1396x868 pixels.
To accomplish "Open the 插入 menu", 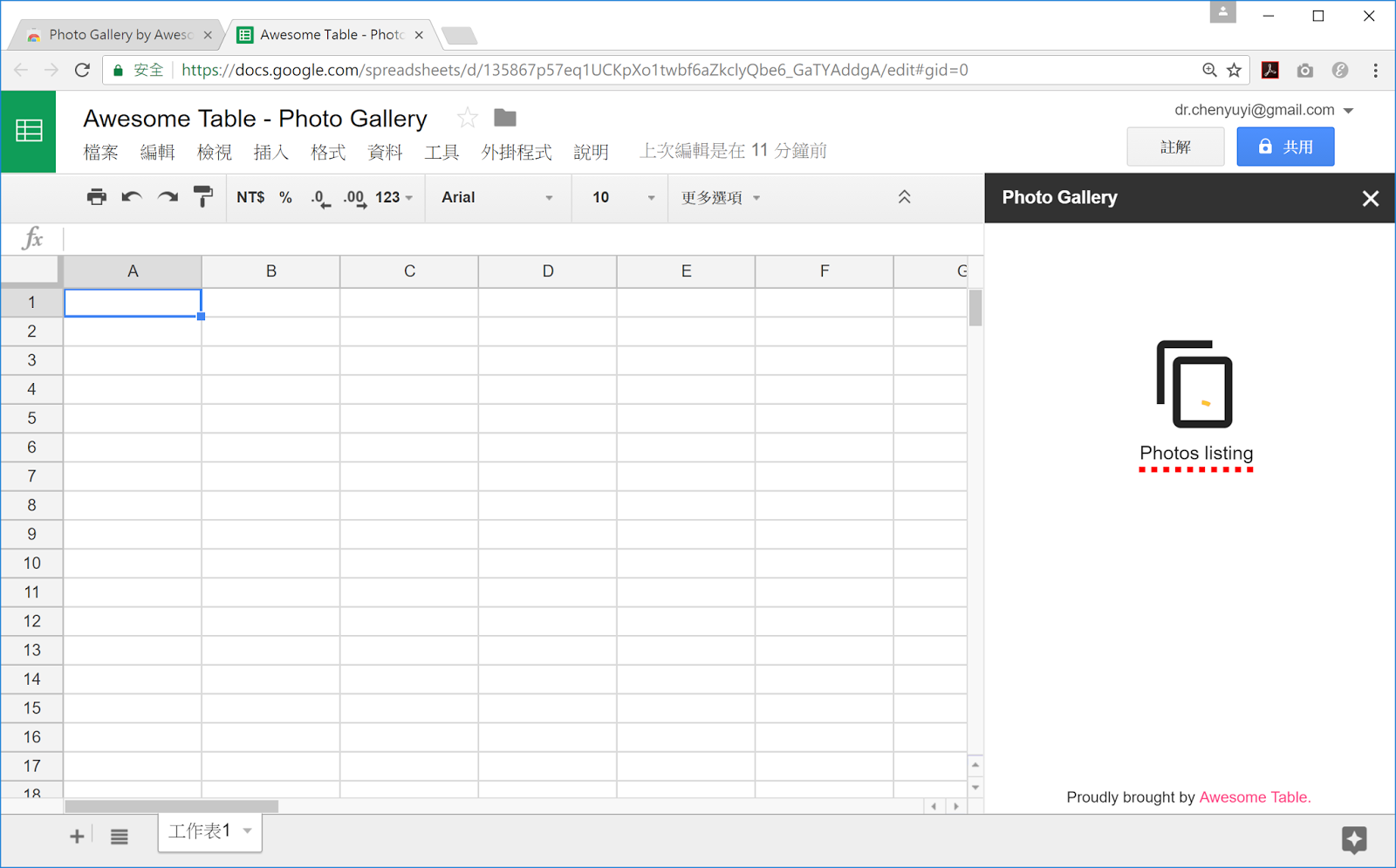I will (x=271, y=152).
